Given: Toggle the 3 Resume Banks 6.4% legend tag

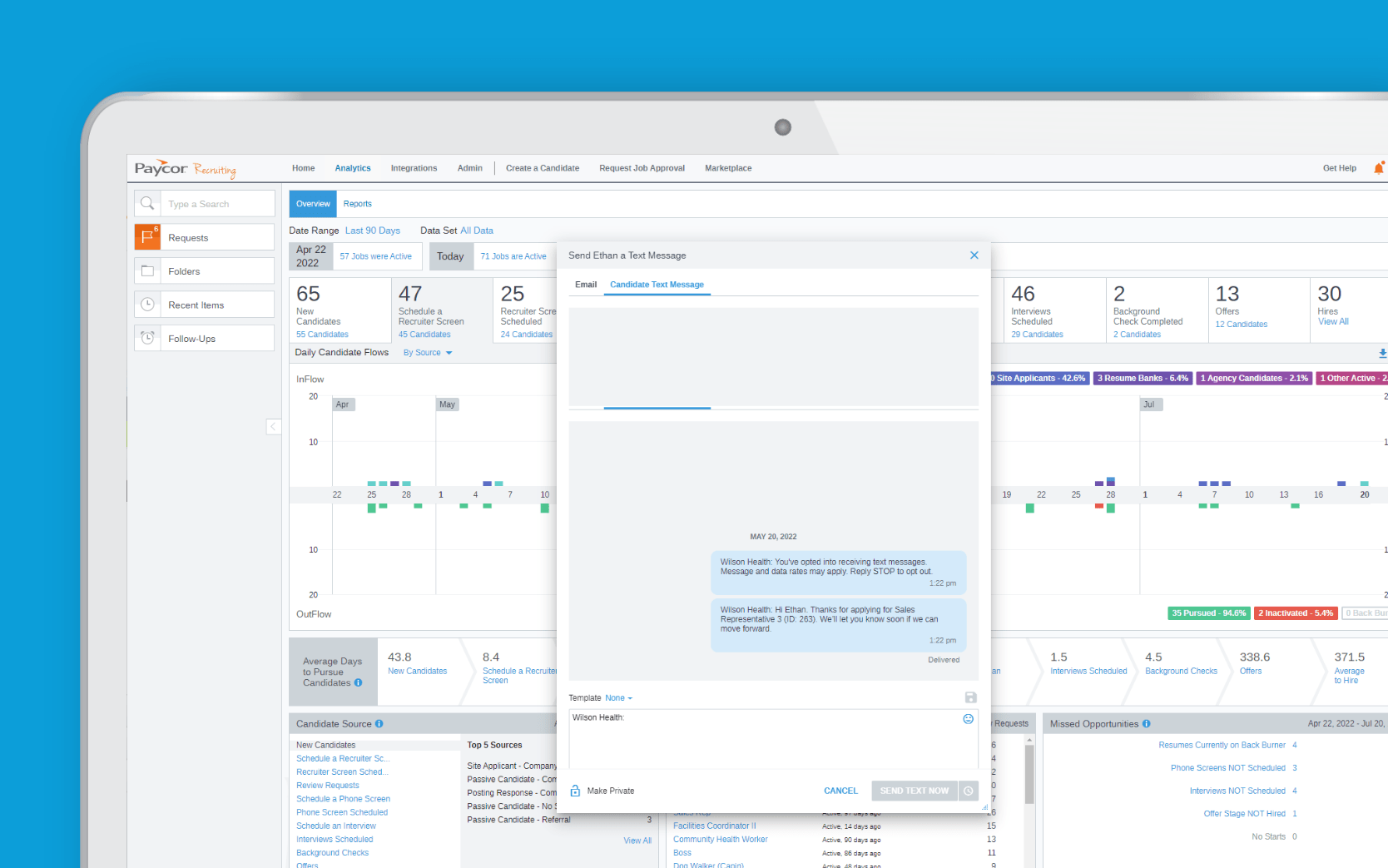Looking at the screenshot, I should click(x=1143, y=378).
